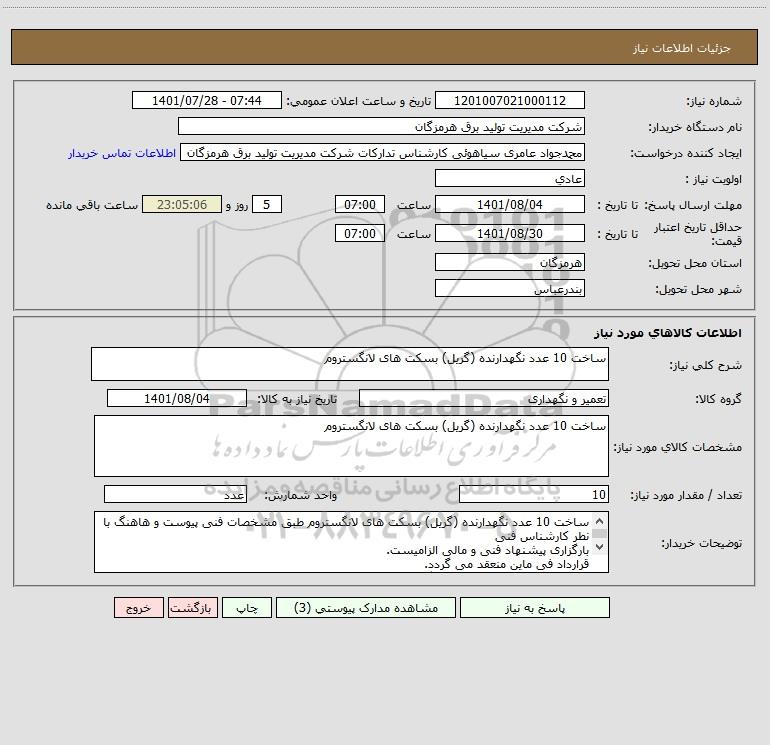Click the 'ایجاد کننده درخواست:' label
Viewport: 770px width, 745px height.
coord(686,153)
